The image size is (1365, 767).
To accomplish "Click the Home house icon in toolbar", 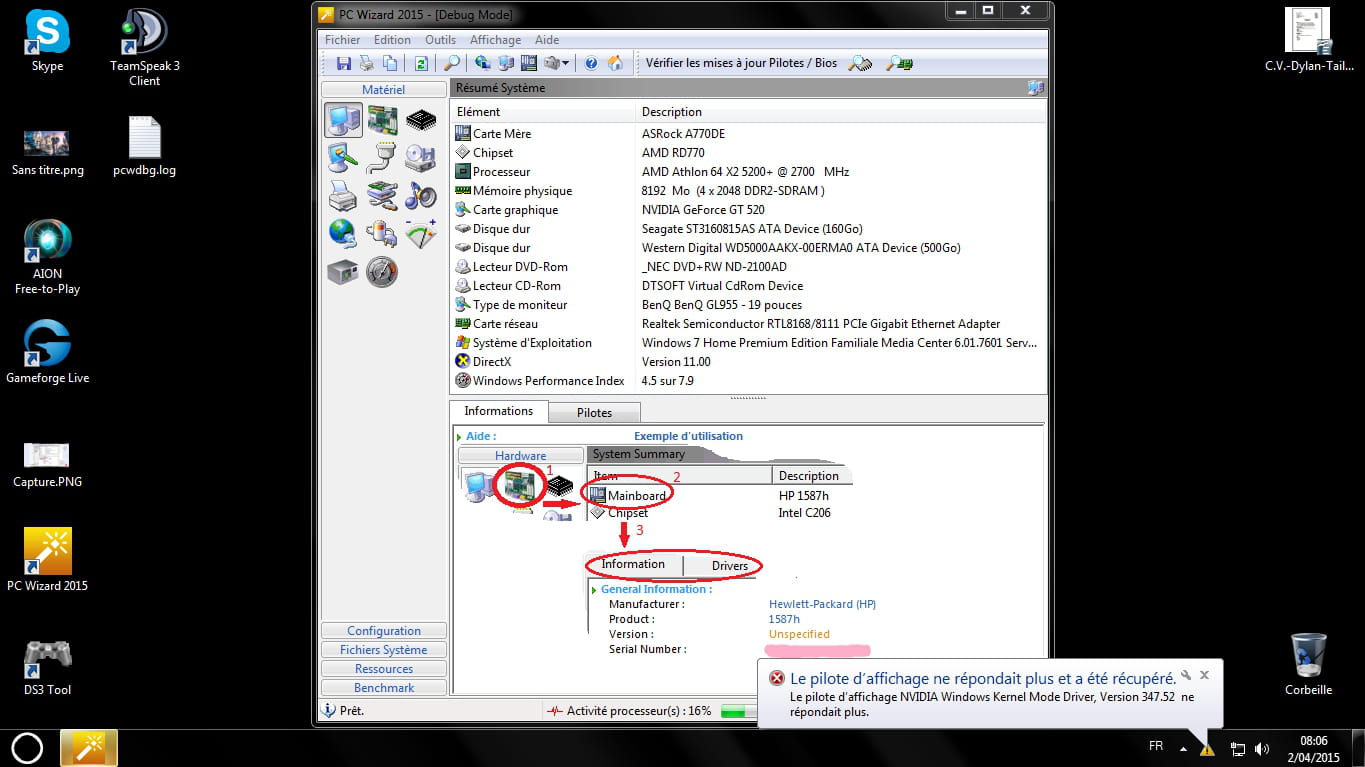I will point(615,63).
